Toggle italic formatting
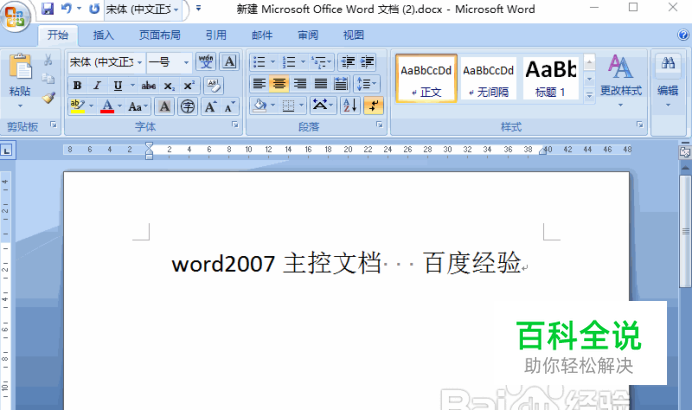The image size is (692, 410). coord(97,85)
